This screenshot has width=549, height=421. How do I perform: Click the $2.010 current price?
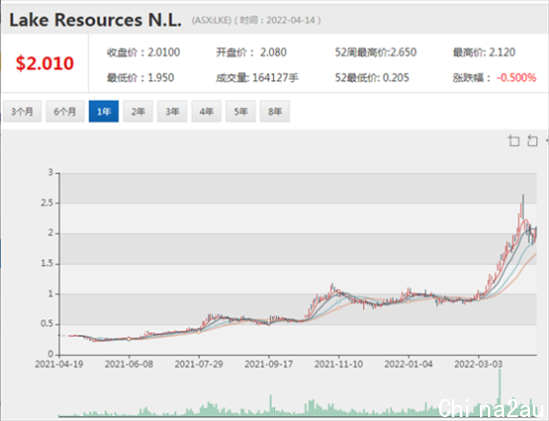45,63
